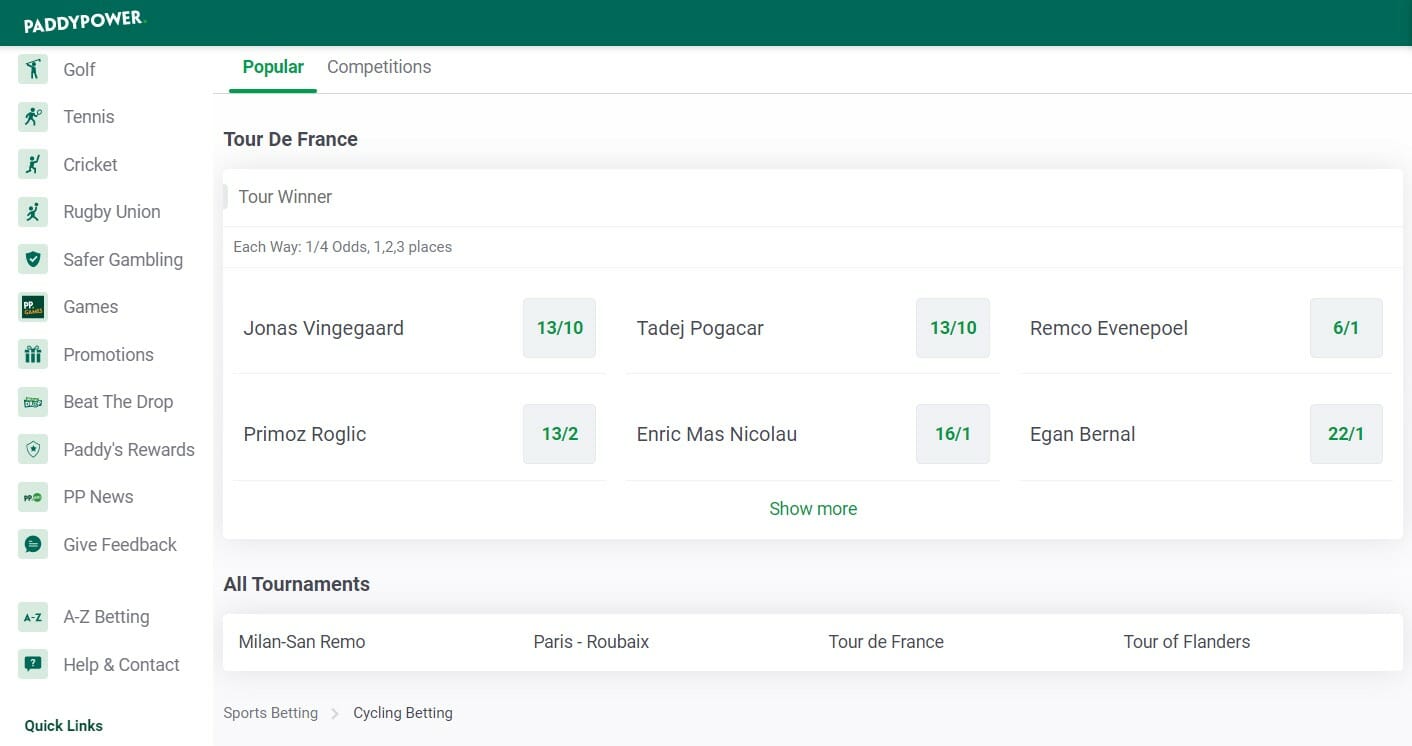The height and width of the screenshot is (746, 1412).
Task: Switch to the Competitions tab
Action: click(379, 67)
